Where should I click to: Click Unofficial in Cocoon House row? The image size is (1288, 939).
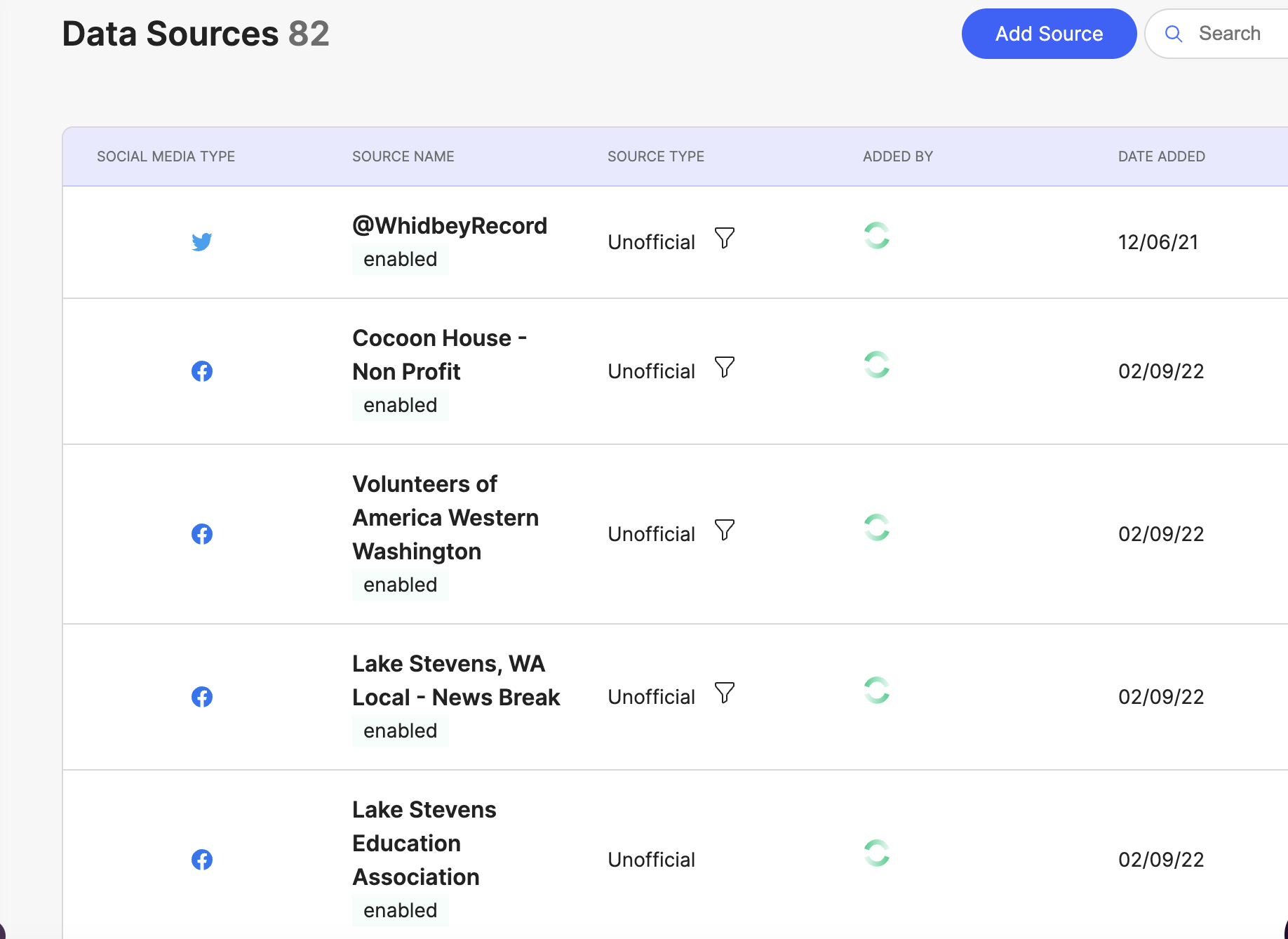[x=651, y=371]
